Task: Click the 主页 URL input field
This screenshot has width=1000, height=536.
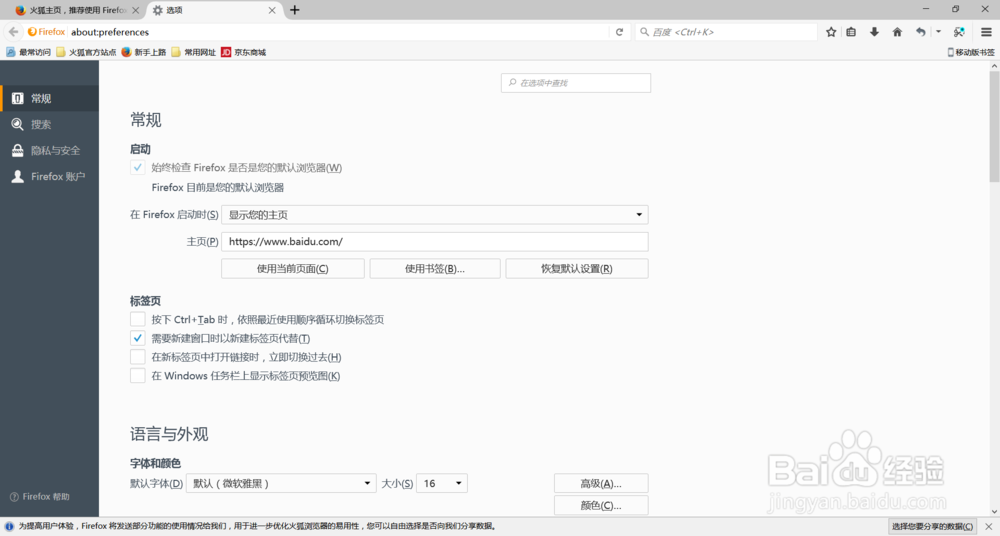Action: [434, 242]
